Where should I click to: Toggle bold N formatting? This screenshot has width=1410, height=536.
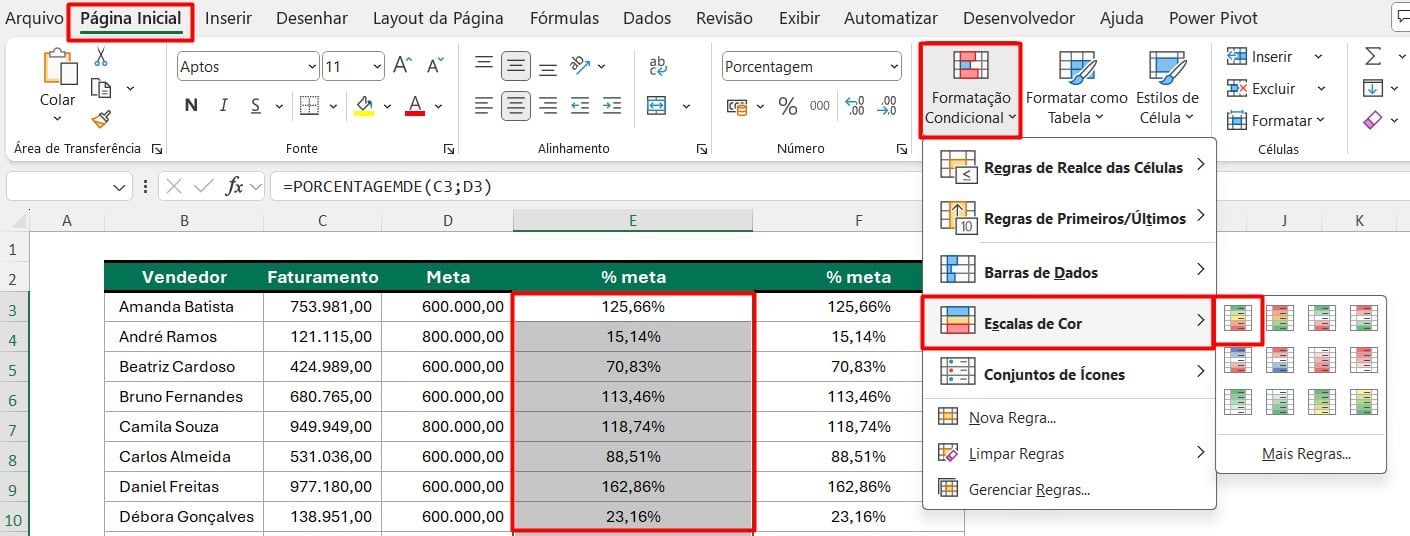point(191,105)
